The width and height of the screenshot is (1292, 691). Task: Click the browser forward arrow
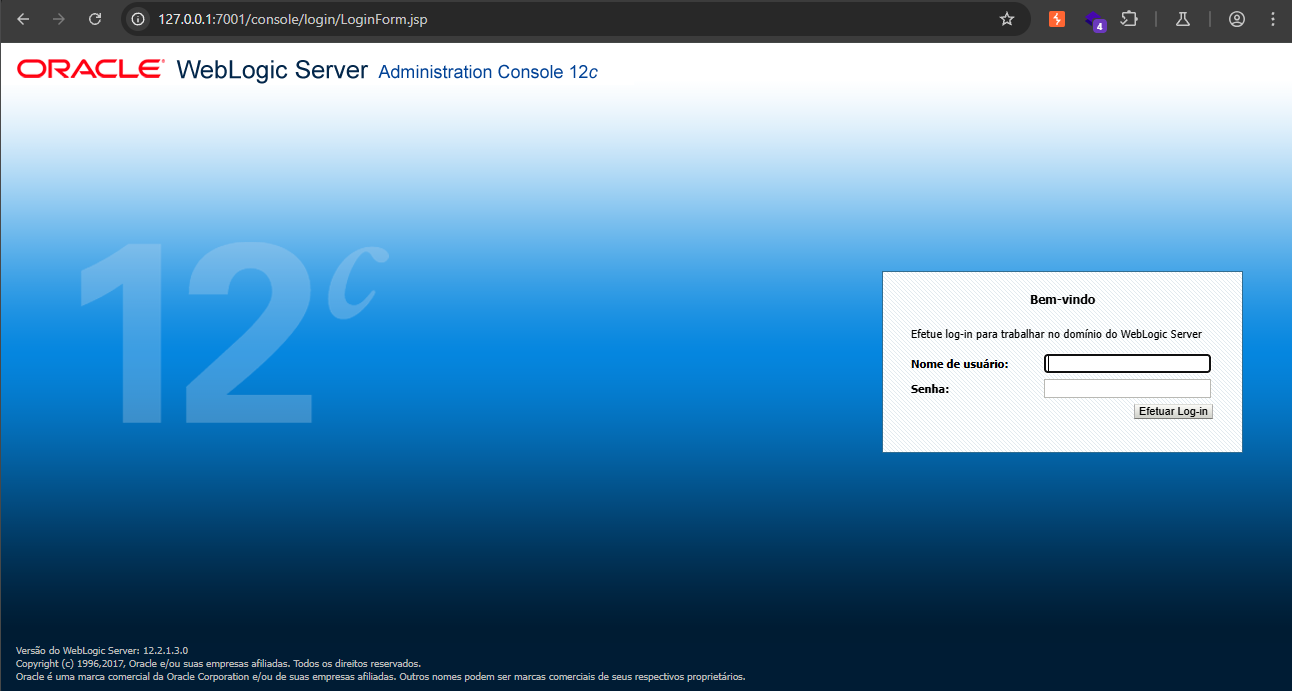tap(59, 19)
